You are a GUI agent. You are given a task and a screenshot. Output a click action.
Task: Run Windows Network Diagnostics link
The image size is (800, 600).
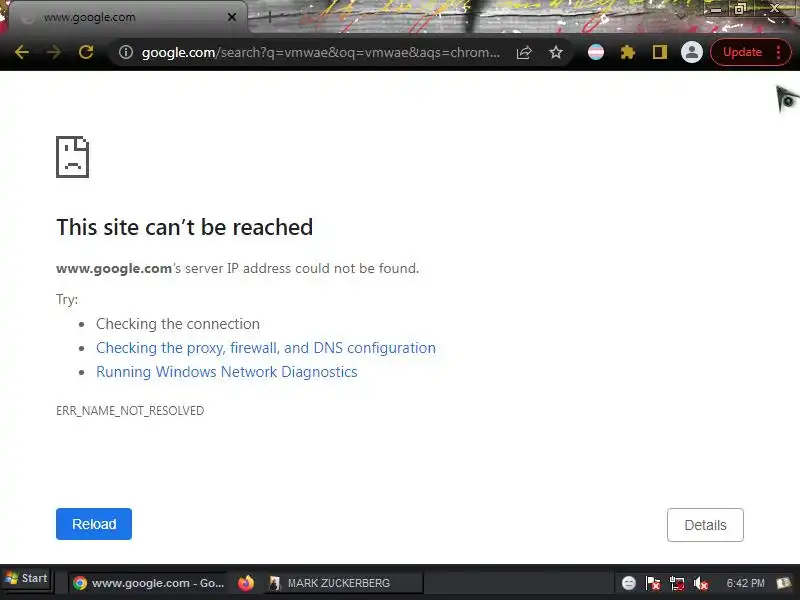pyautogui.click(x=227, y=372)
